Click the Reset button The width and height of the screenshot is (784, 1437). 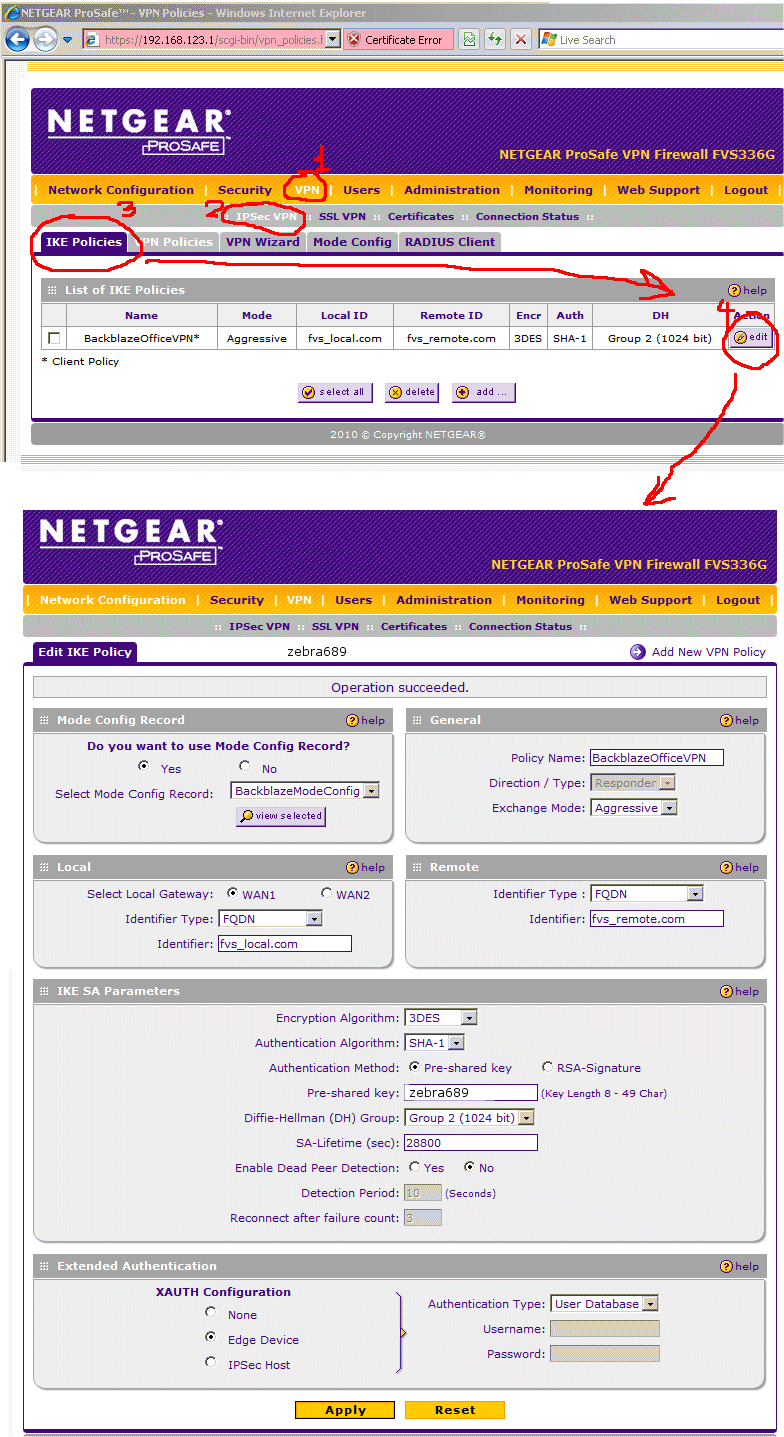[x=454, y=1410]
